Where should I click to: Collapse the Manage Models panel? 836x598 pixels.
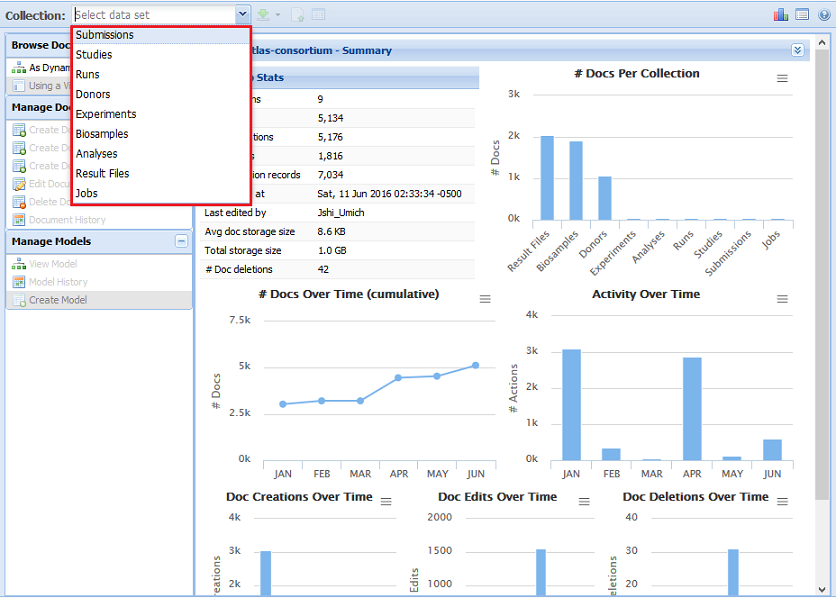[181, 241]
